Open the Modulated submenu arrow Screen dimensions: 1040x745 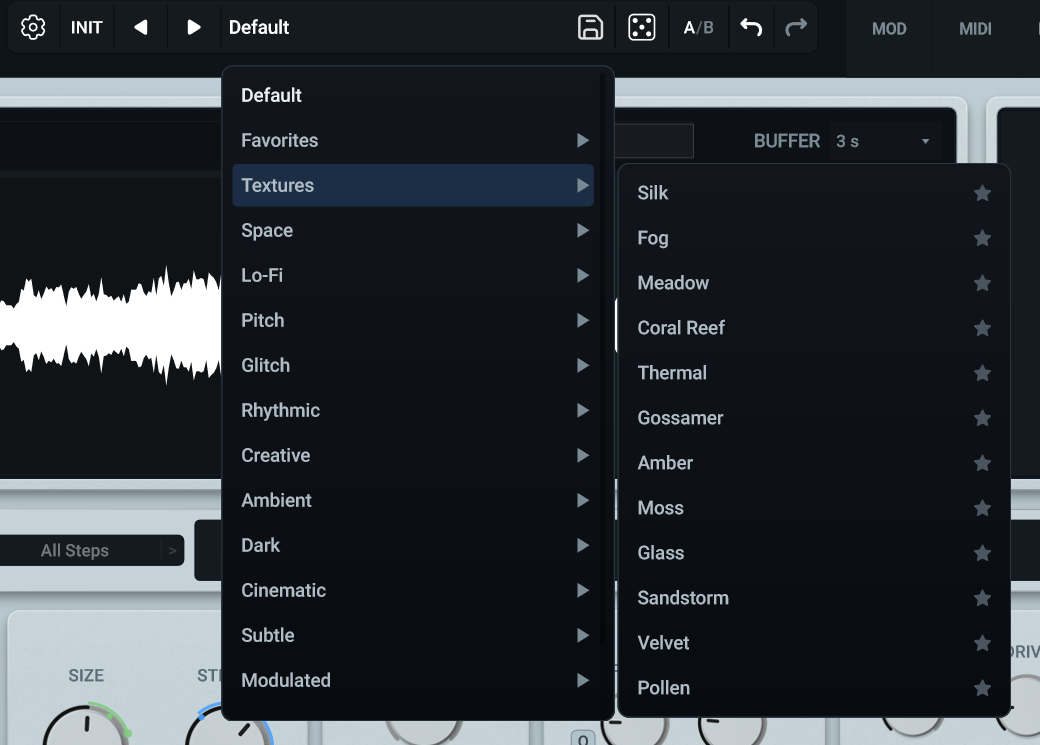click(x=582, y=680)
